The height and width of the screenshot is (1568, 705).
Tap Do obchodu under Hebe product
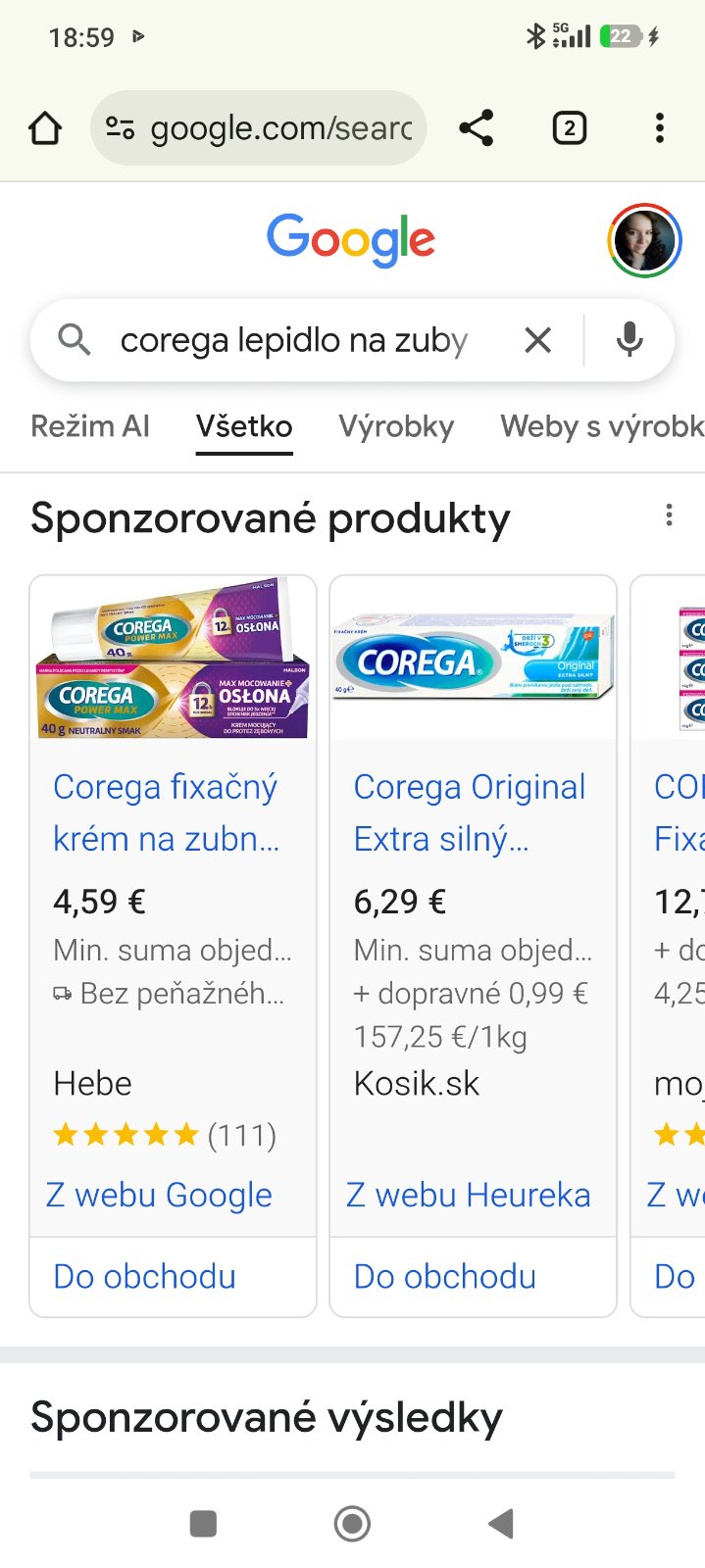(x=145, y=1276)
